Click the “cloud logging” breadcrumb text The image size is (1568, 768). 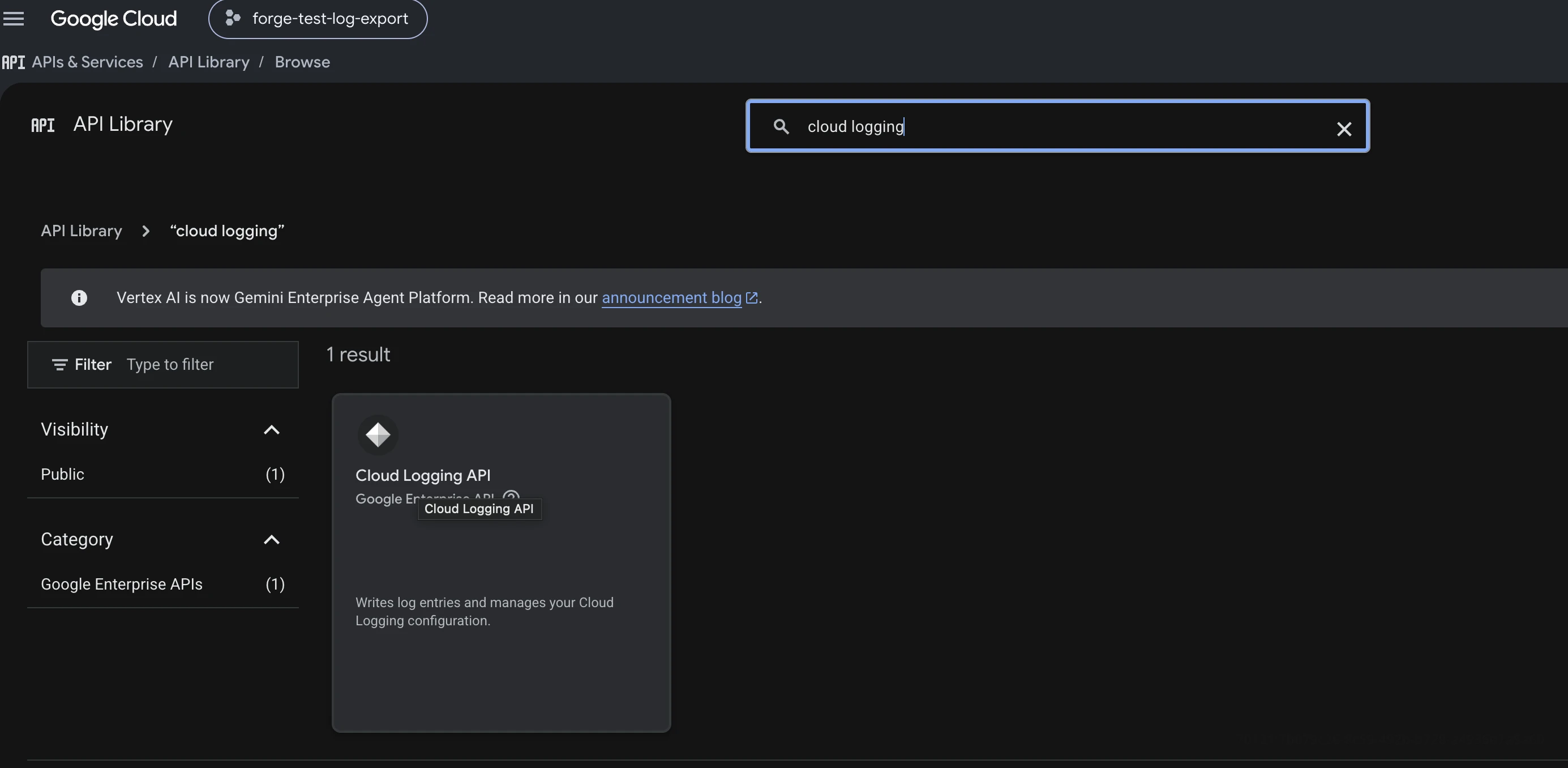[x=227, y=231]
